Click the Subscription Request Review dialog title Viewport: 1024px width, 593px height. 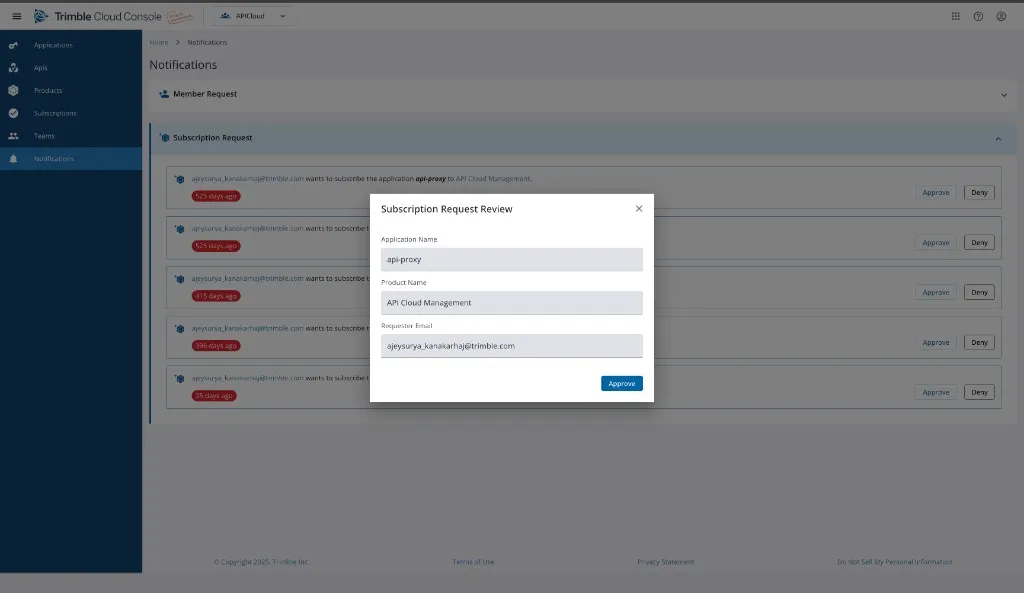447,209
